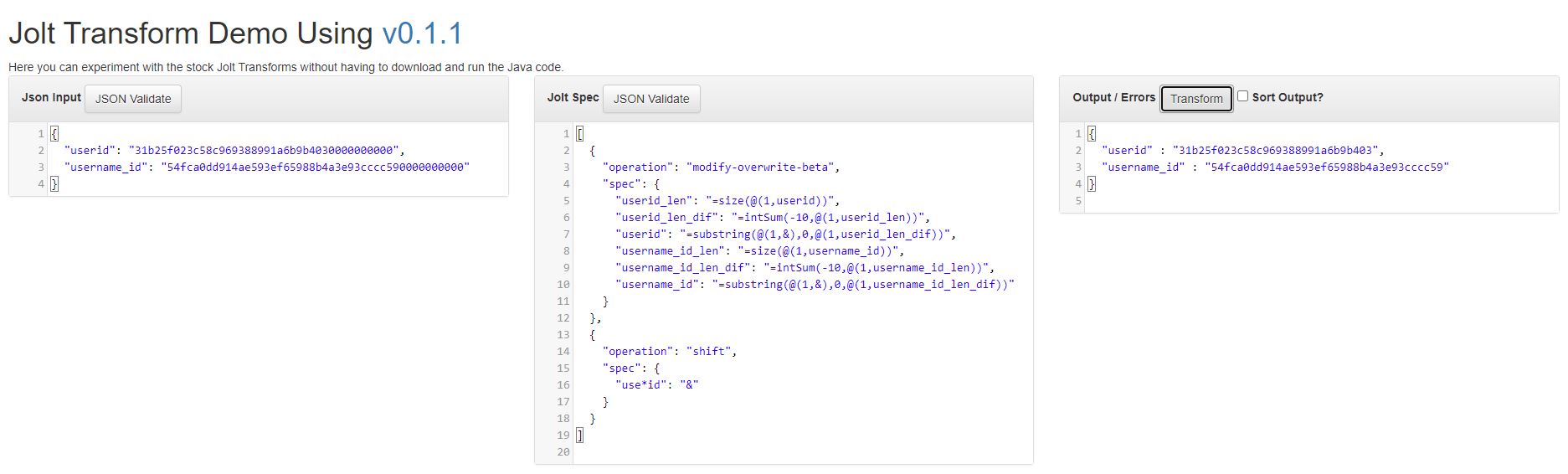Viewport: 1568px width, 474px height.
Task: Click the userid substring line in spec
Action: coord(785,234)
